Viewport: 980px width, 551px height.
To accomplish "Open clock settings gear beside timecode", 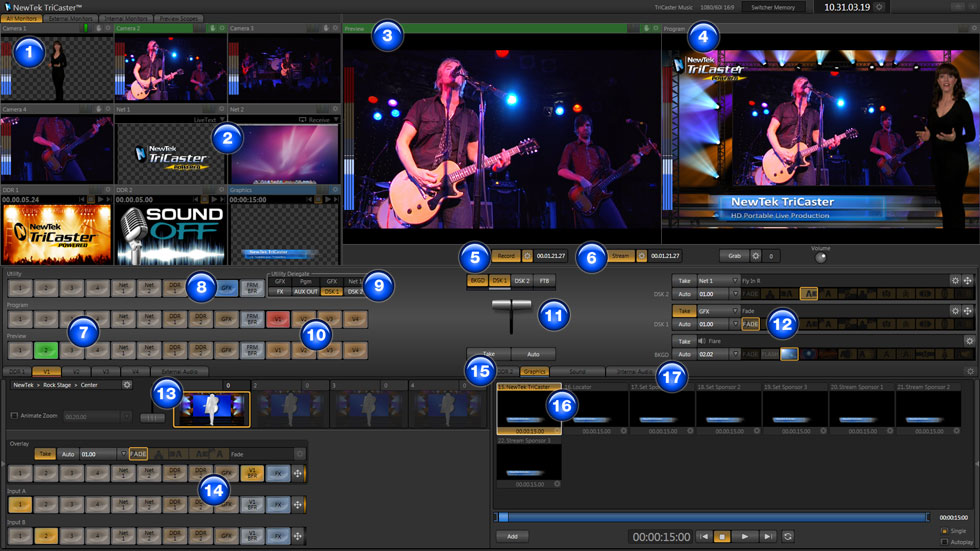I will (x=879, y=7).
